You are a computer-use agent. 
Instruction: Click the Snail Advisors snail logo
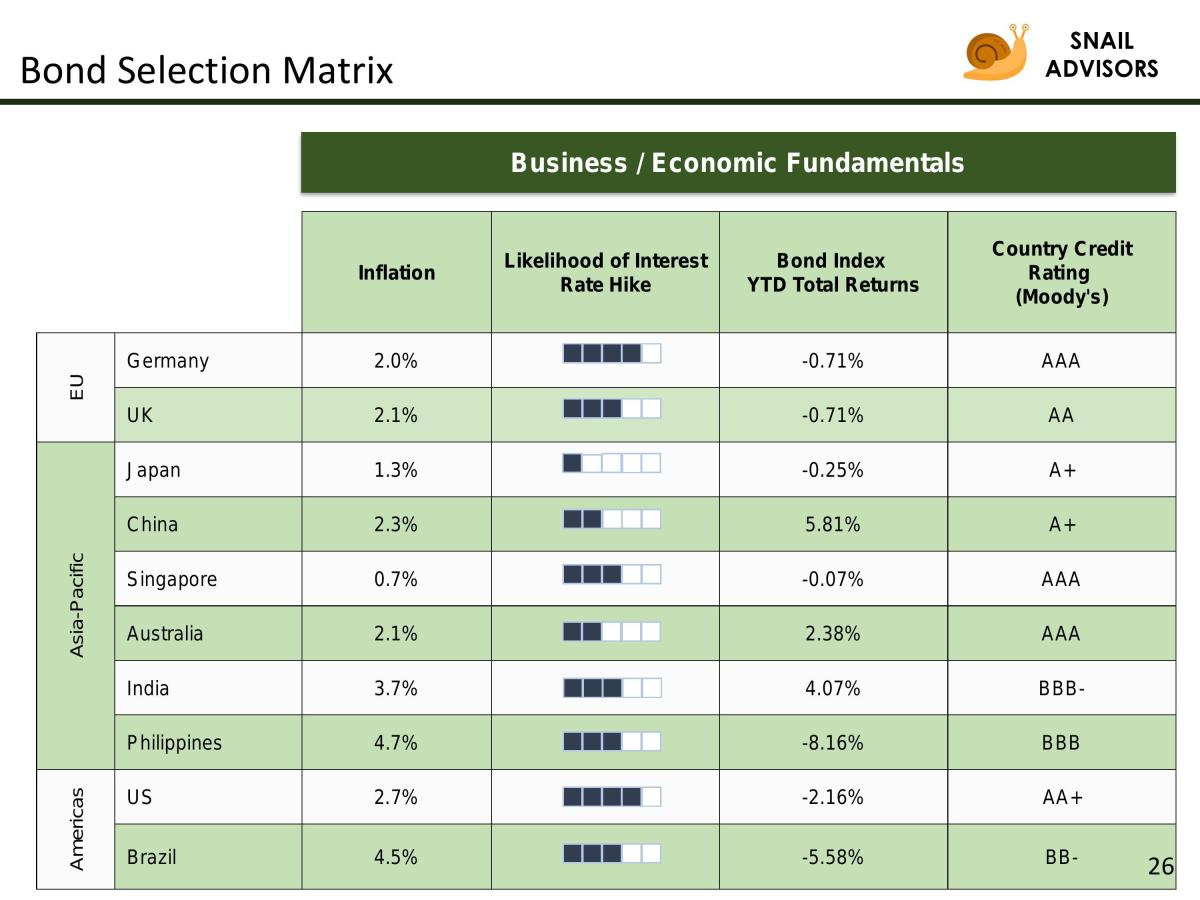point(995,52)
